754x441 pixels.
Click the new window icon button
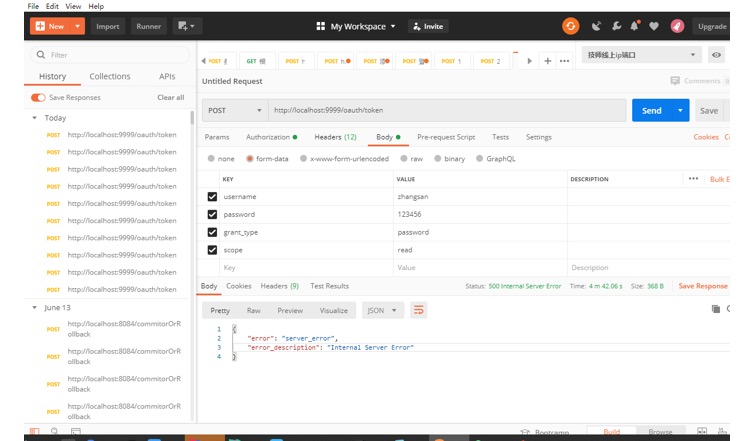click(x=186, y=26)
